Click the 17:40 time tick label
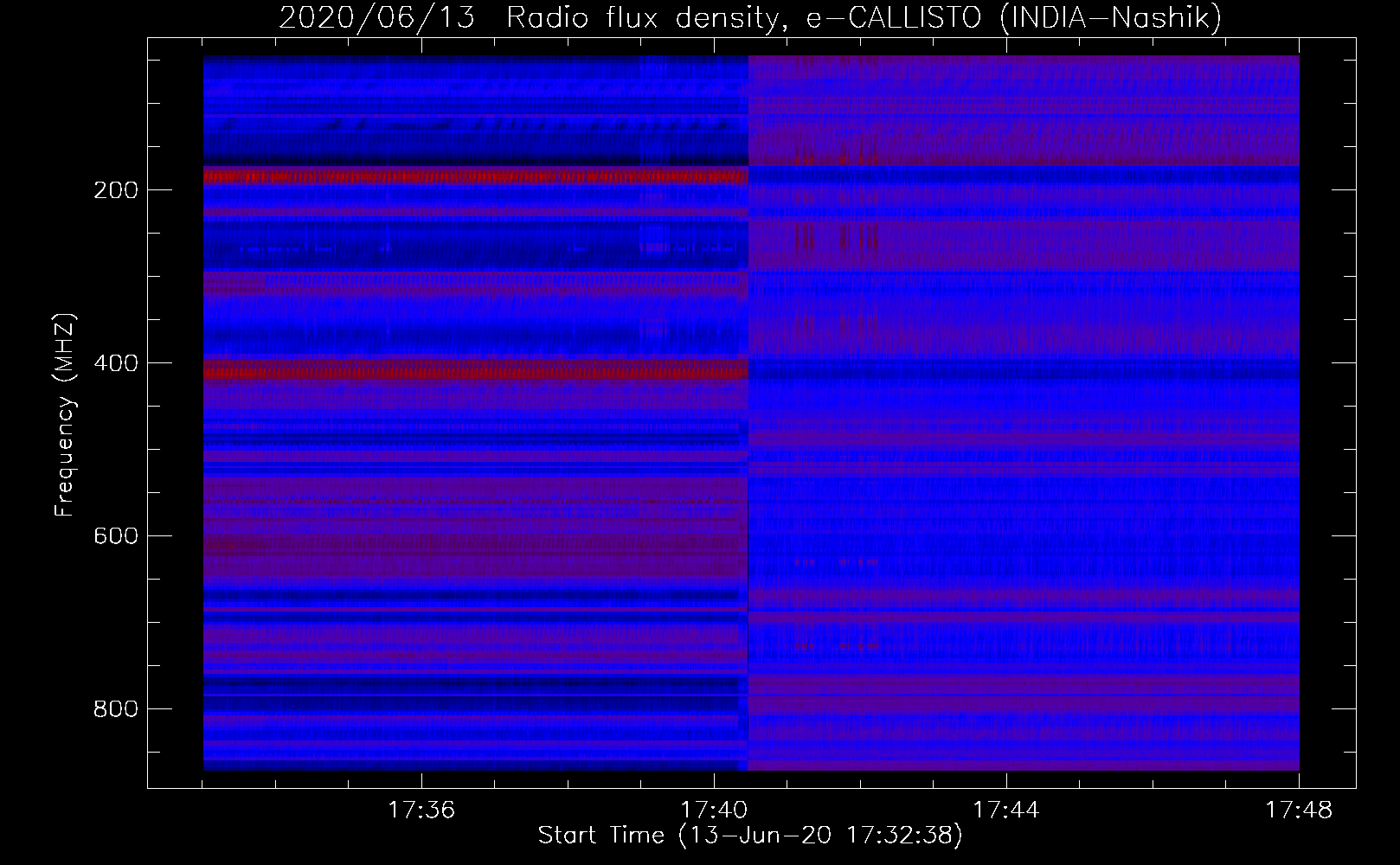Image resolution: width=1400 pixels, height=865 pixels. [714, 811]
